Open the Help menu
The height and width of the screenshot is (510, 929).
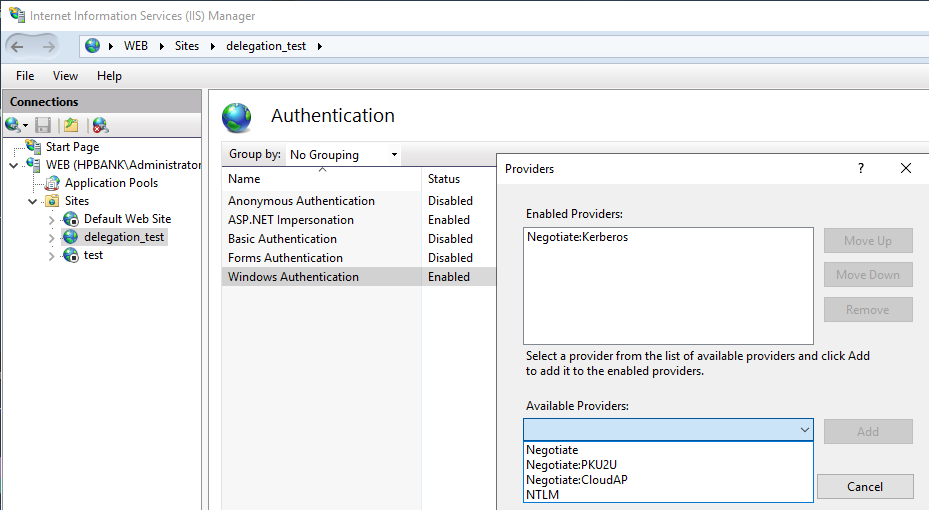tap(109, 76)
